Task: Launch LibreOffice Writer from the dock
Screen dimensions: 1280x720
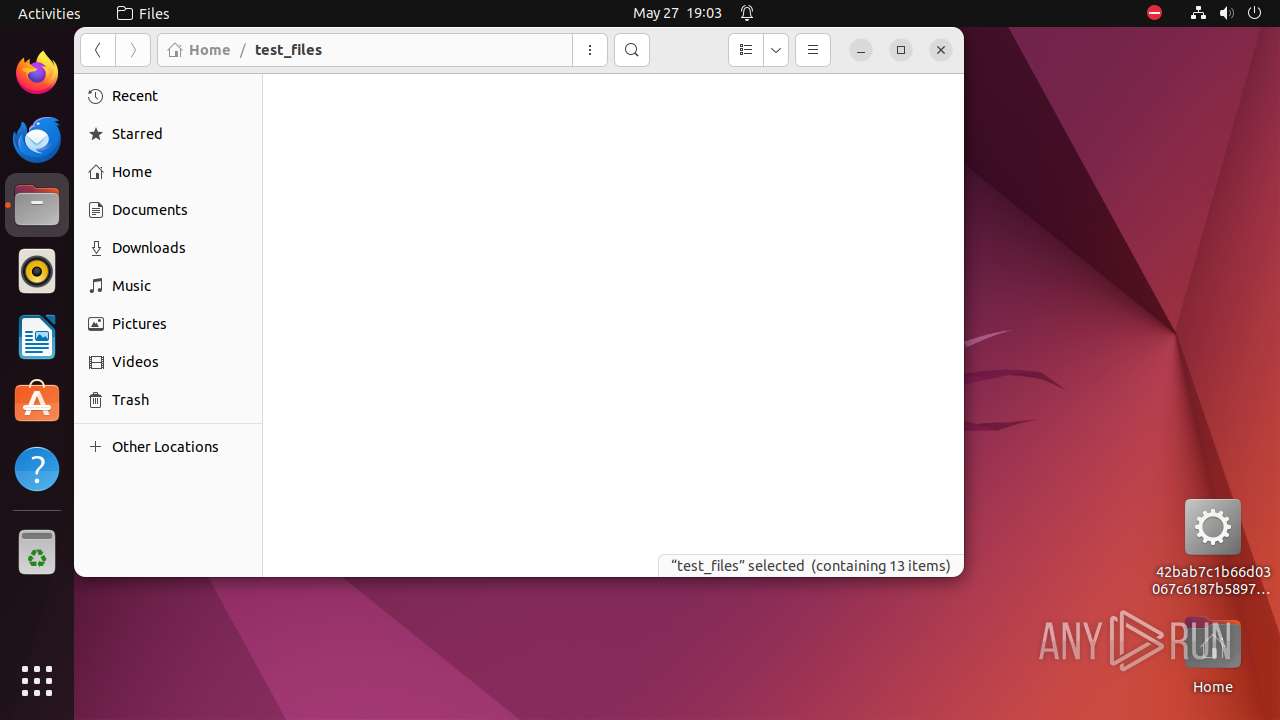Action: [x=37, y=337]
